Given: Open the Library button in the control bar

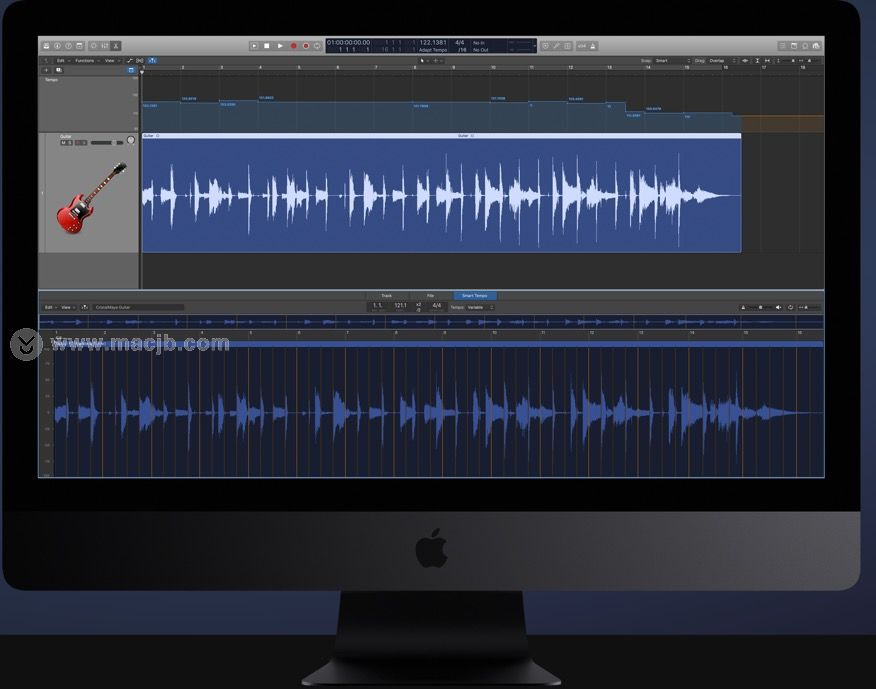Looking at the screenshot, I should pyautogui.click(x=46, y=46).
